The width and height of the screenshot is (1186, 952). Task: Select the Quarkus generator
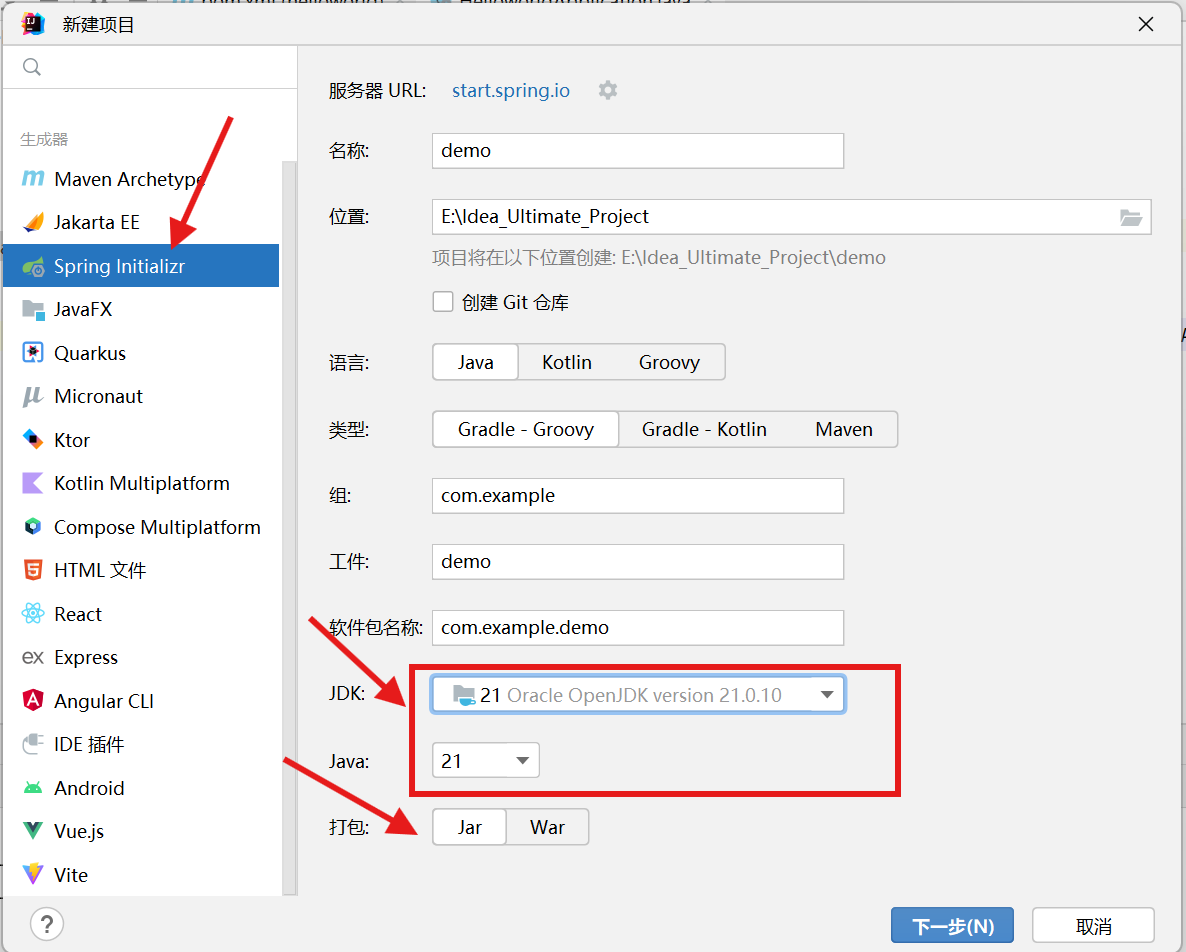pos(141,353)
